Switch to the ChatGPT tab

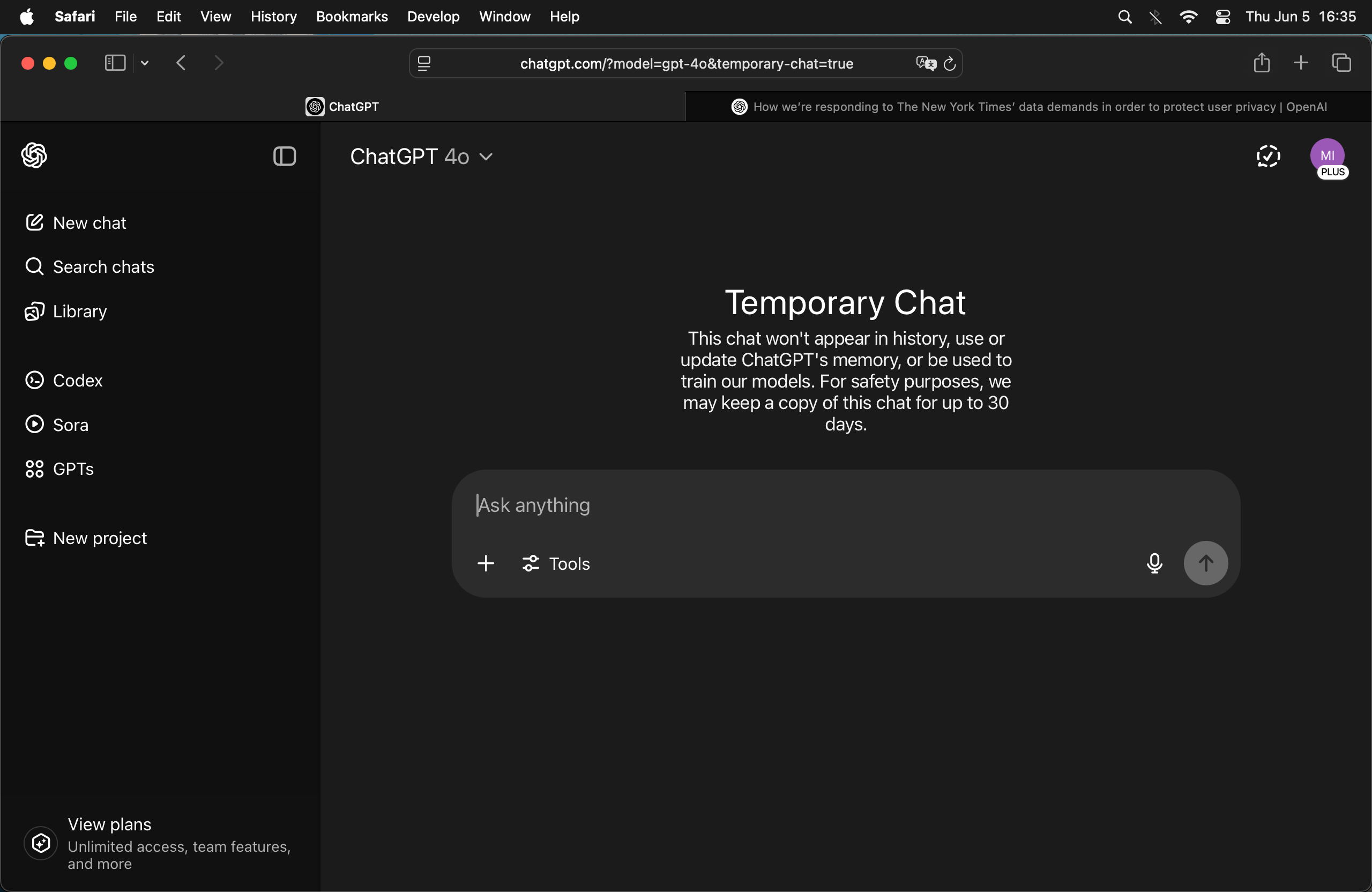point(343,107)
